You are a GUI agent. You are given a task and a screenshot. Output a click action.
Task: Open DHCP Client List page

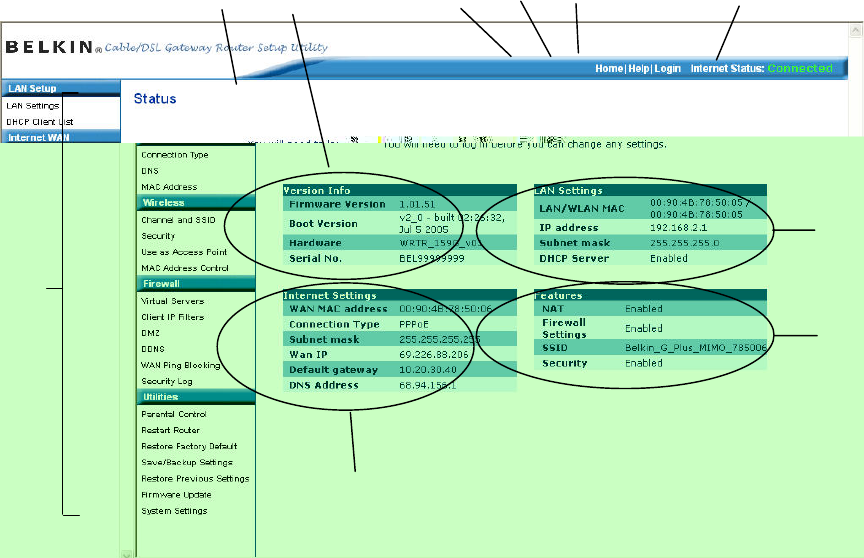(x=40, y=122)
